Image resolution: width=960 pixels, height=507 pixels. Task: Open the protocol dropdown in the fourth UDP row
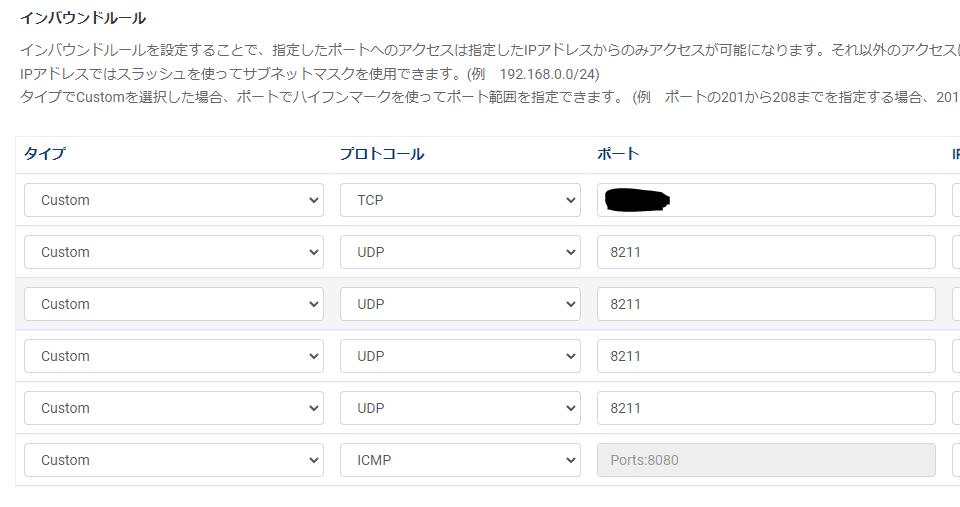click(x=460, y=408)
